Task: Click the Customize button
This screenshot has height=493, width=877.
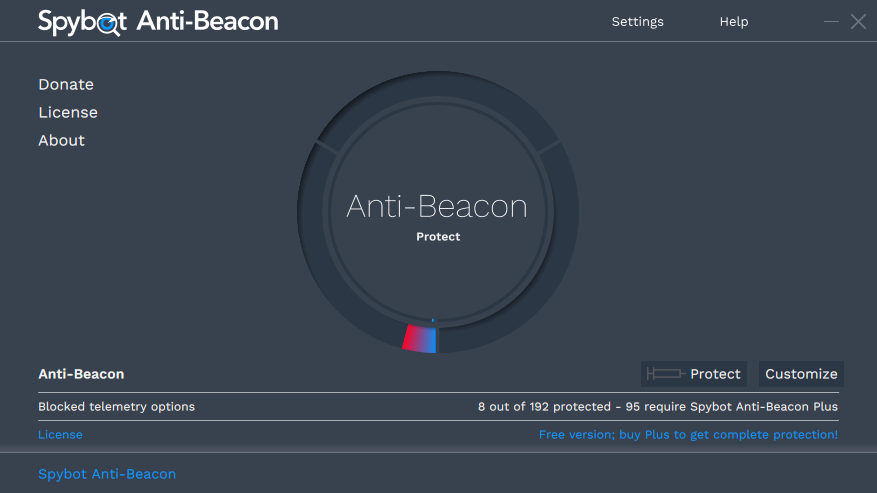Action: [801, 374]
